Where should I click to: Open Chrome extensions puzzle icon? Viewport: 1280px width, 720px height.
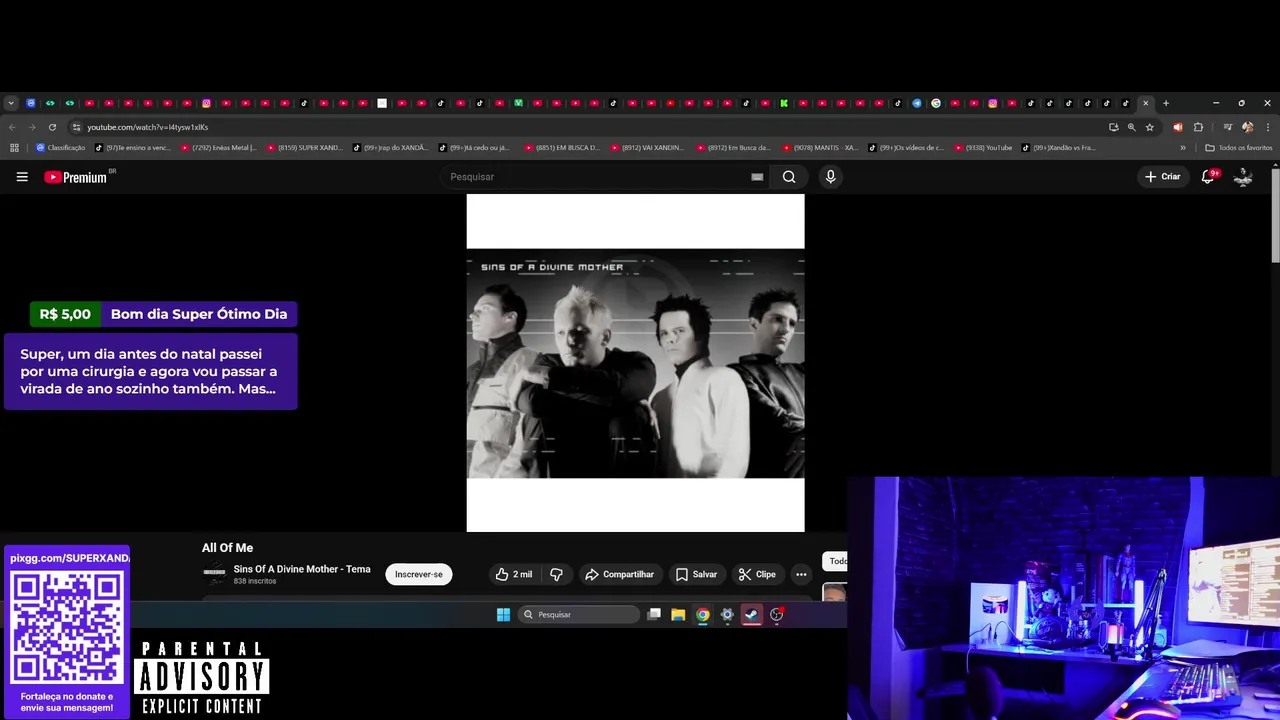[1198, 127]
